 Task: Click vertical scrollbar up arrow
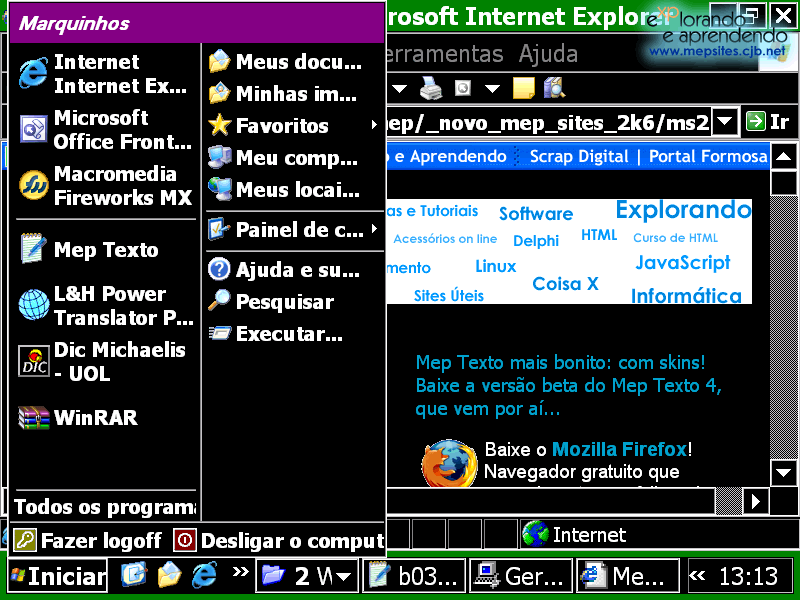click(x=783, y=157)
